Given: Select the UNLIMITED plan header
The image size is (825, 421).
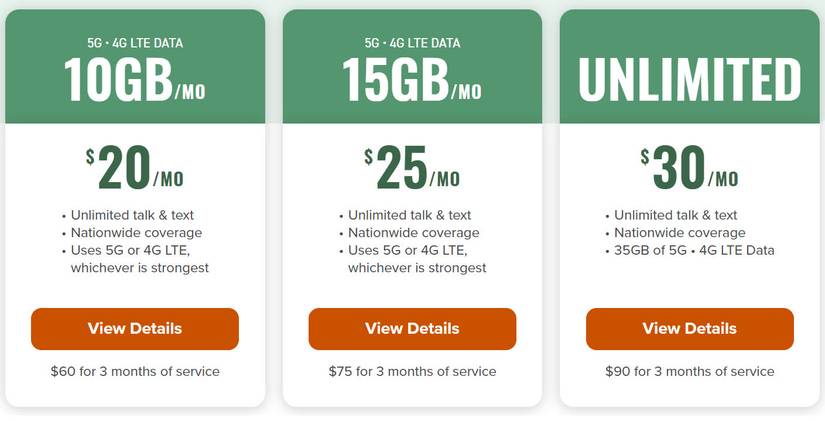Looking at the screenshot, I should click(x=689, y=80).
